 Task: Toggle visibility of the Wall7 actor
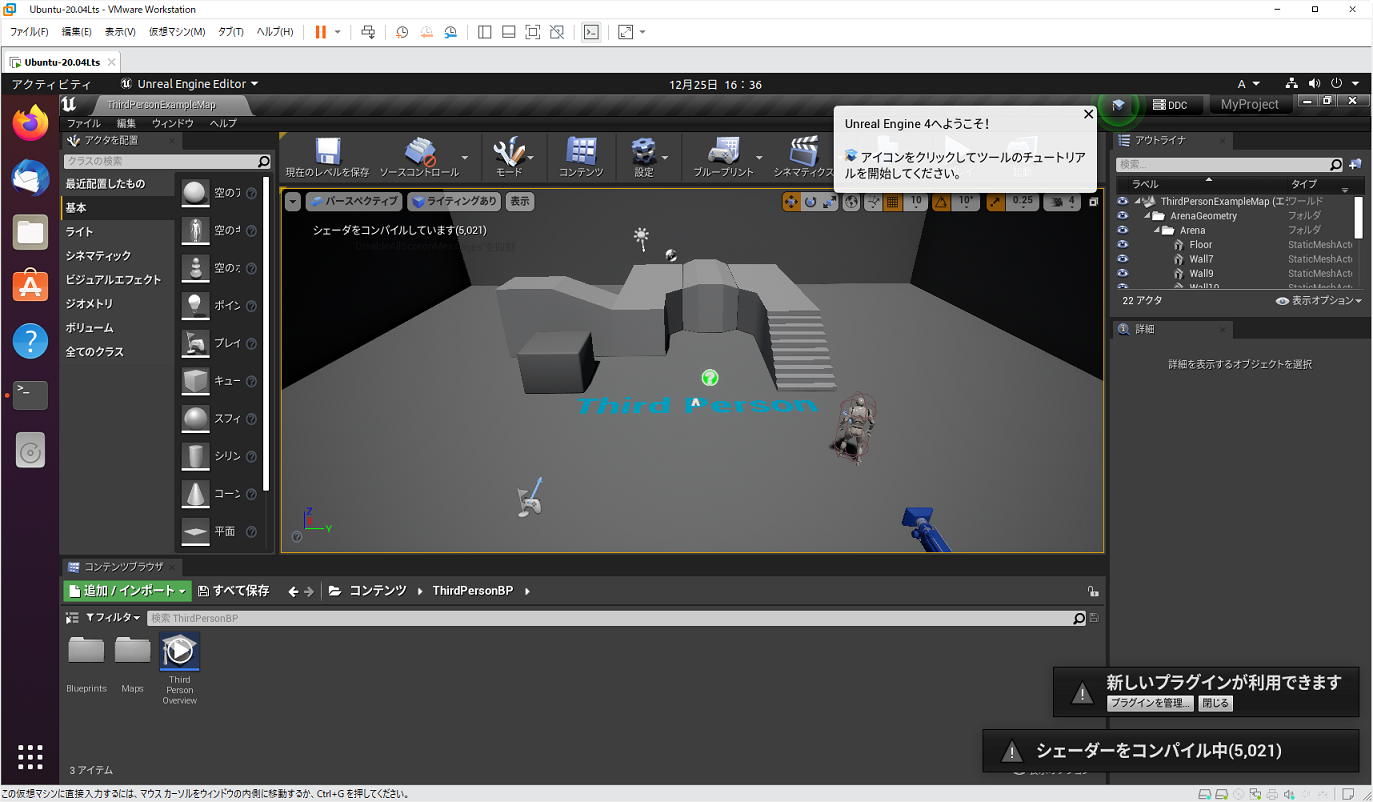pos(1122,259)
